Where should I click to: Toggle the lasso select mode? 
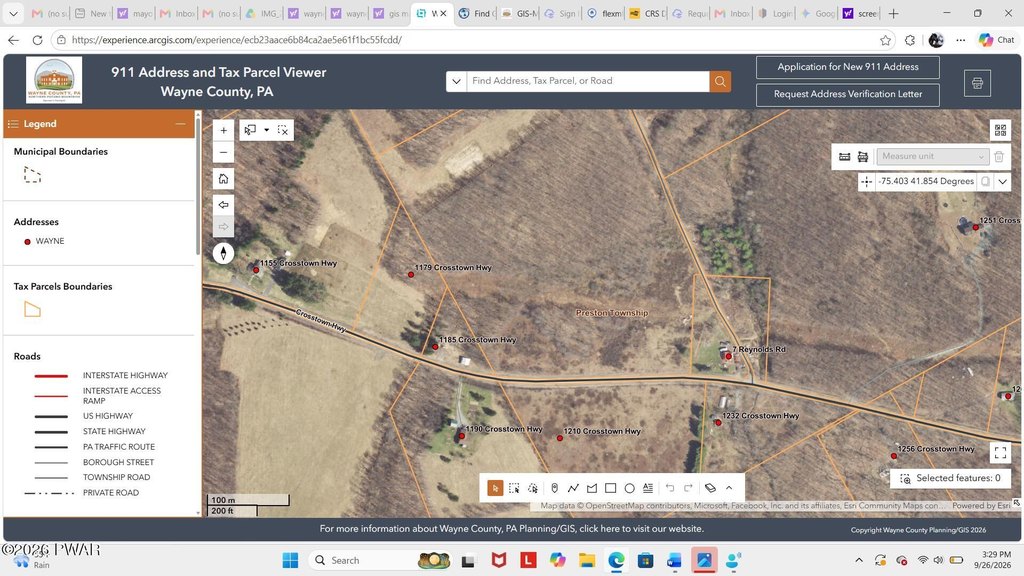pyautogui.click(x=533, y=488)
